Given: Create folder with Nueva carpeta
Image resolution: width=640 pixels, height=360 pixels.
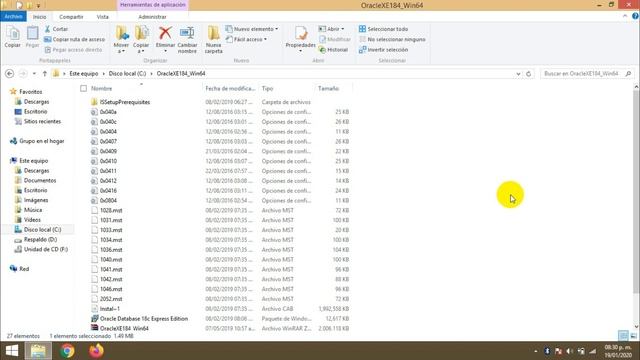Looking at the screenshot, I should tap(213, 40).
